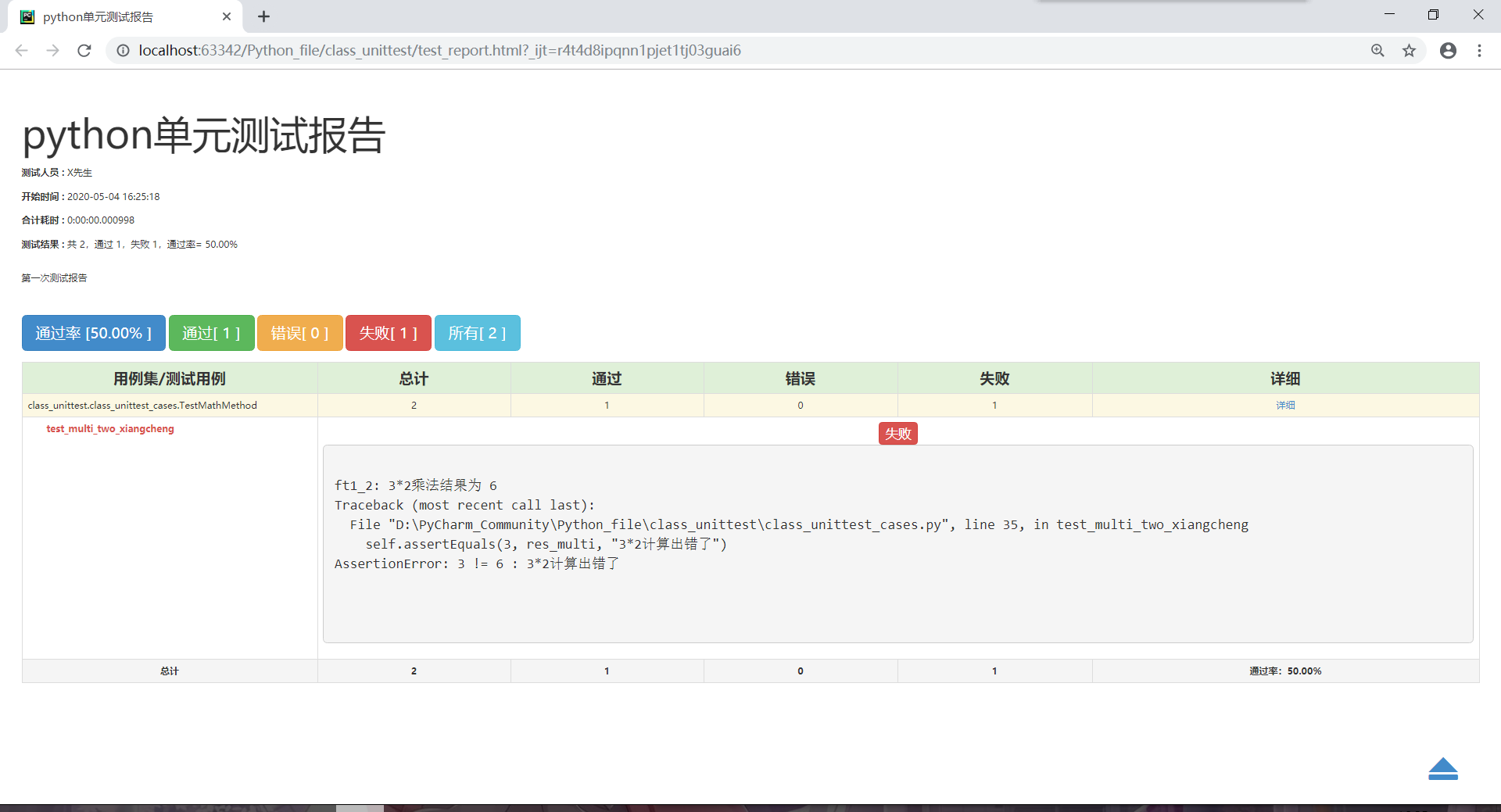The height and width of the screenshot is (812, 1501).
Task: Click the File path line in traceback
Action: 799,525
